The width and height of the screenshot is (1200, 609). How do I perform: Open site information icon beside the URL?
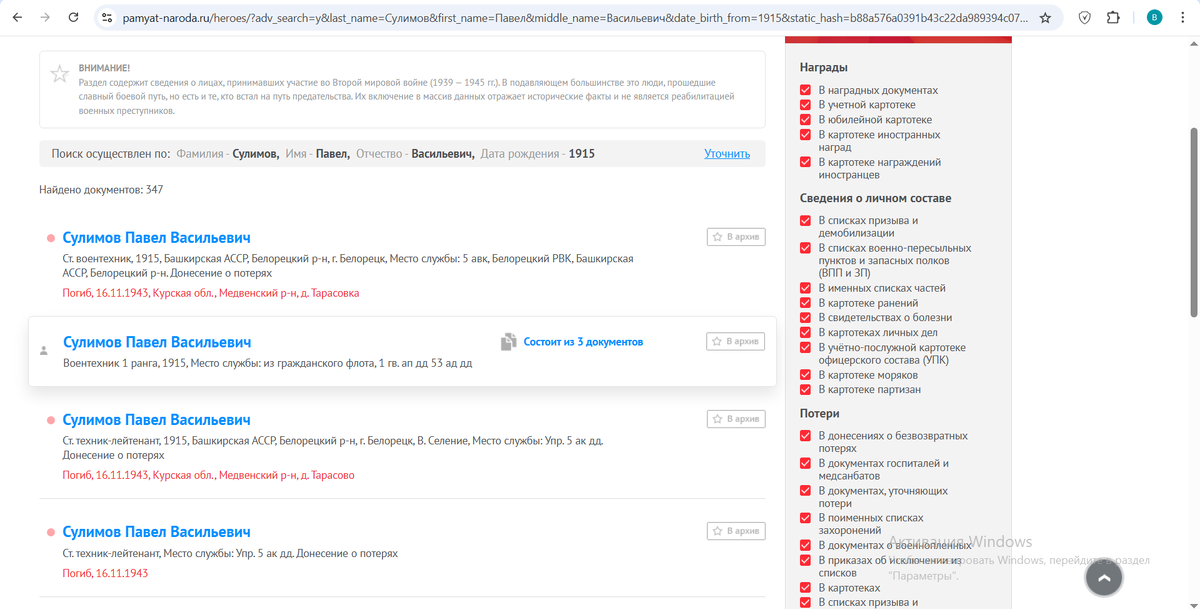point(108,18)
